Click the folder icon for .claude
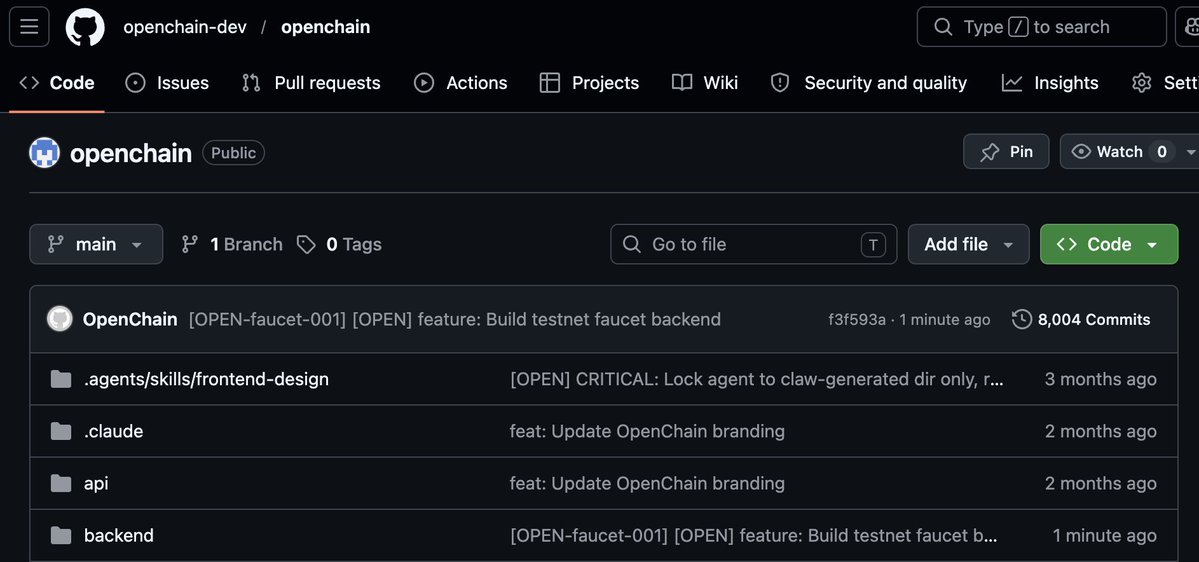1199x562 pixels. [x=61, y=431]
